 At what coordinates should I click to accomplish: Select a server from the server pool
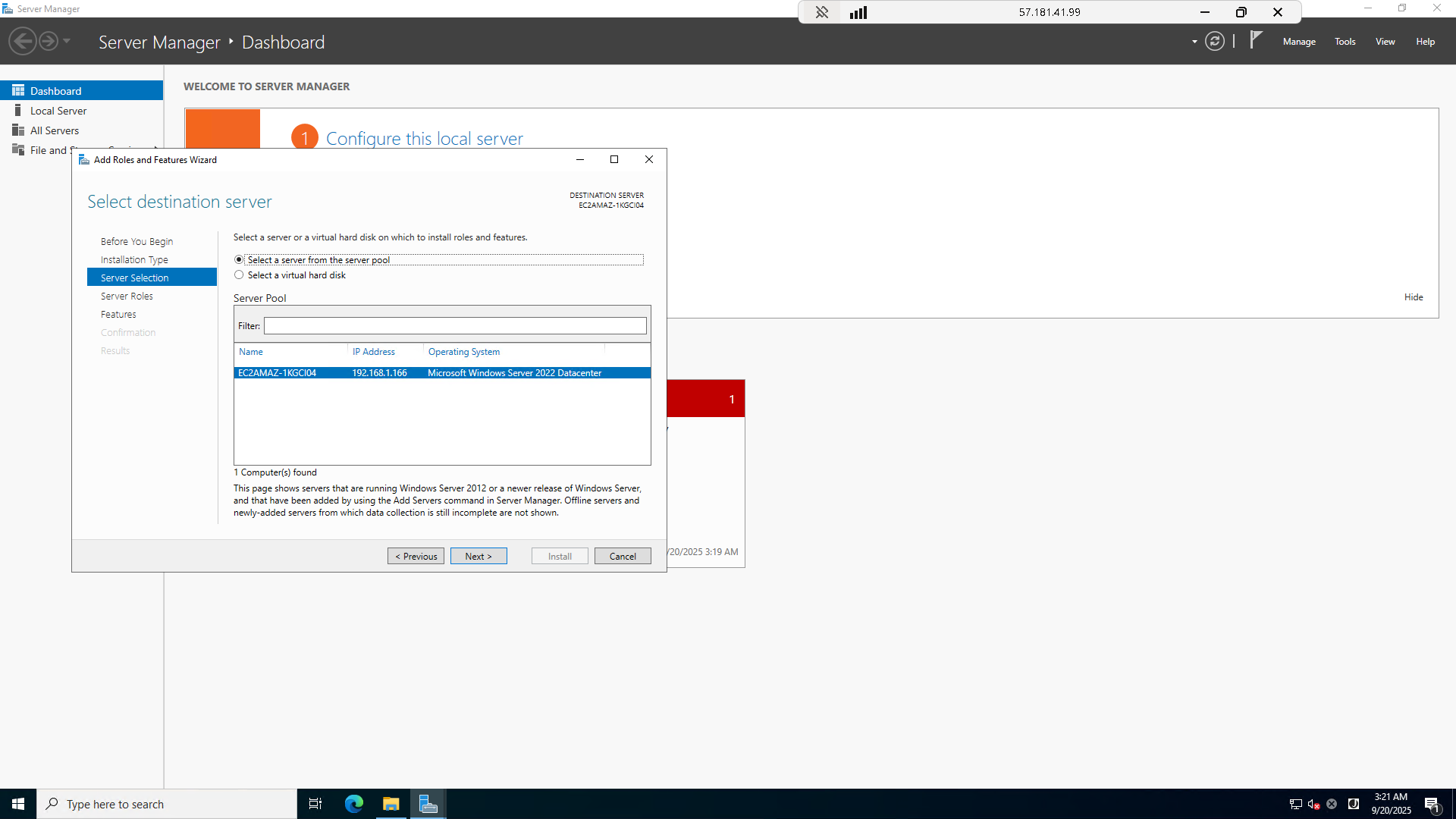(239, 259)
